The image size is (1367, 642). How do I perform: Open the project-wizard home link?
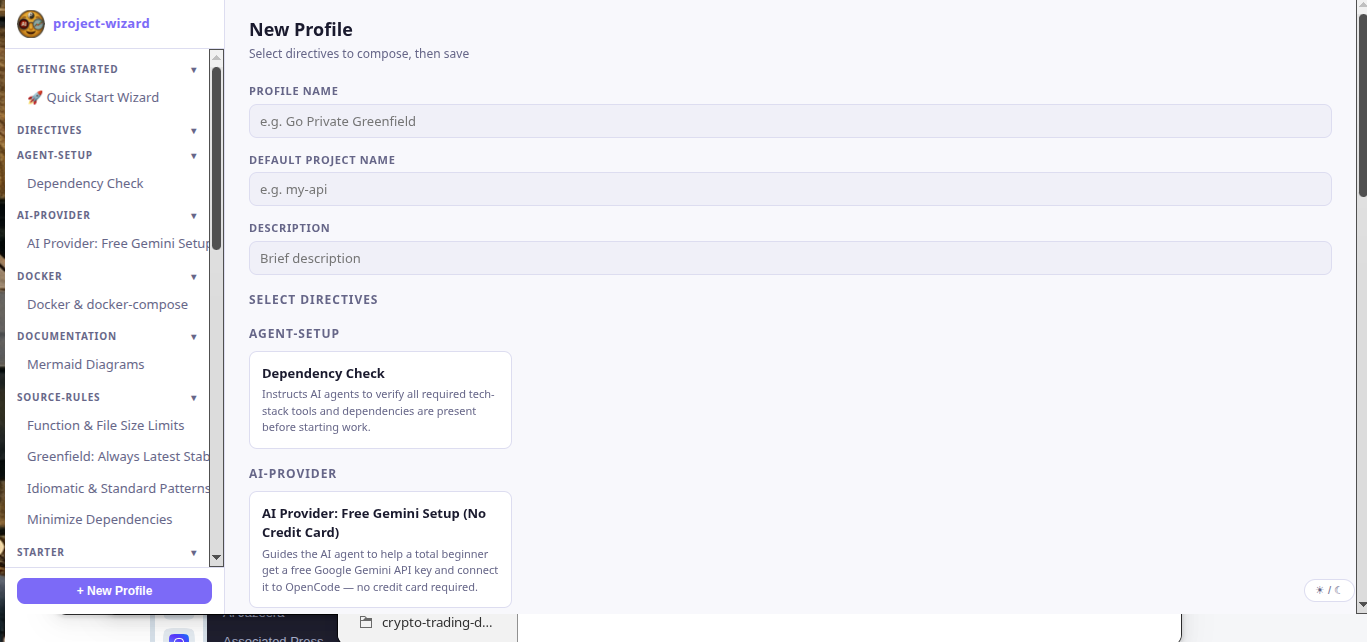click(101, 23)
